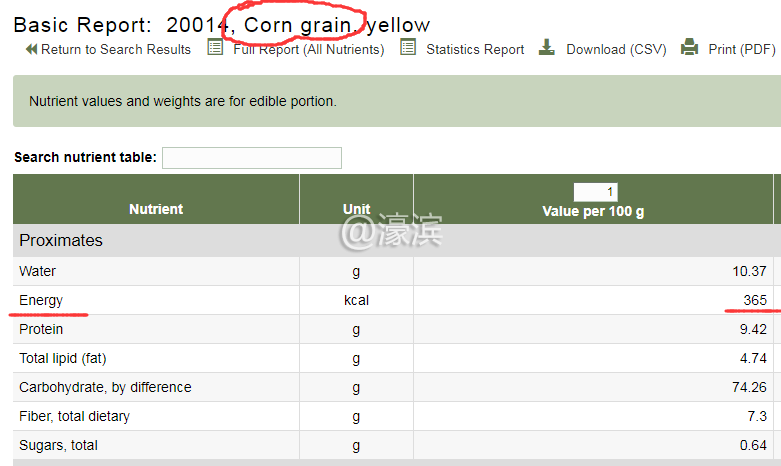Focus the Search nutrient table field
This screenshot has width=781, height=466.
click(252, 158)
